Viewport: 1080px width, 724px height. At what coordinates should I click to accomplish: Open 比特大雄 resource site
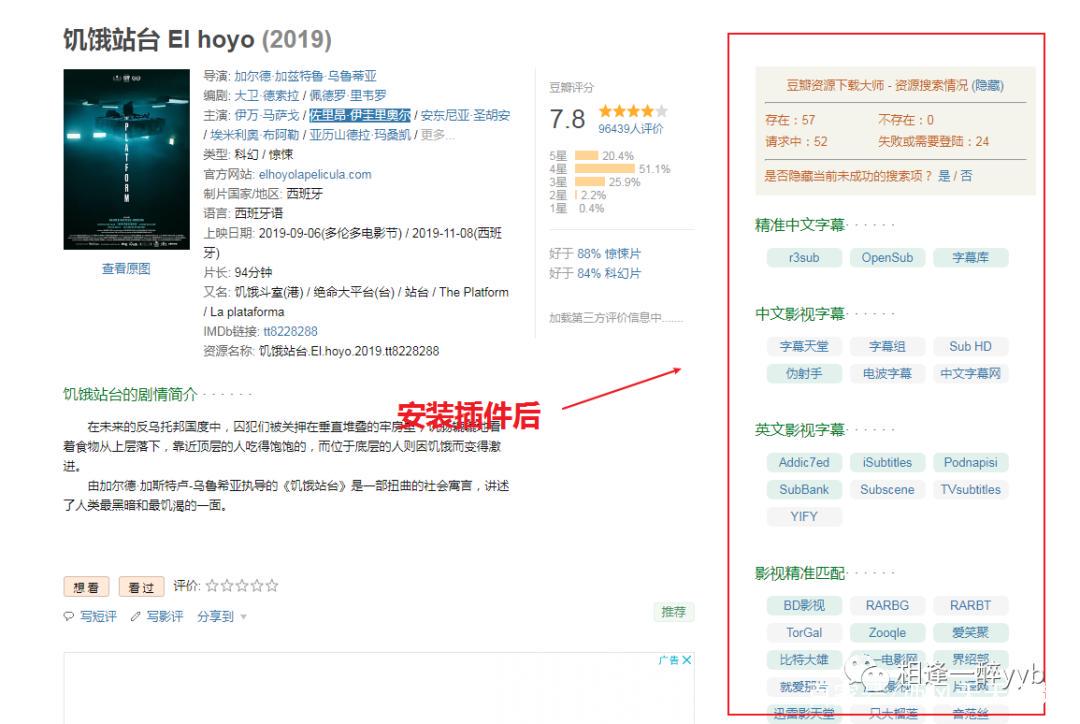click(804, 660)
